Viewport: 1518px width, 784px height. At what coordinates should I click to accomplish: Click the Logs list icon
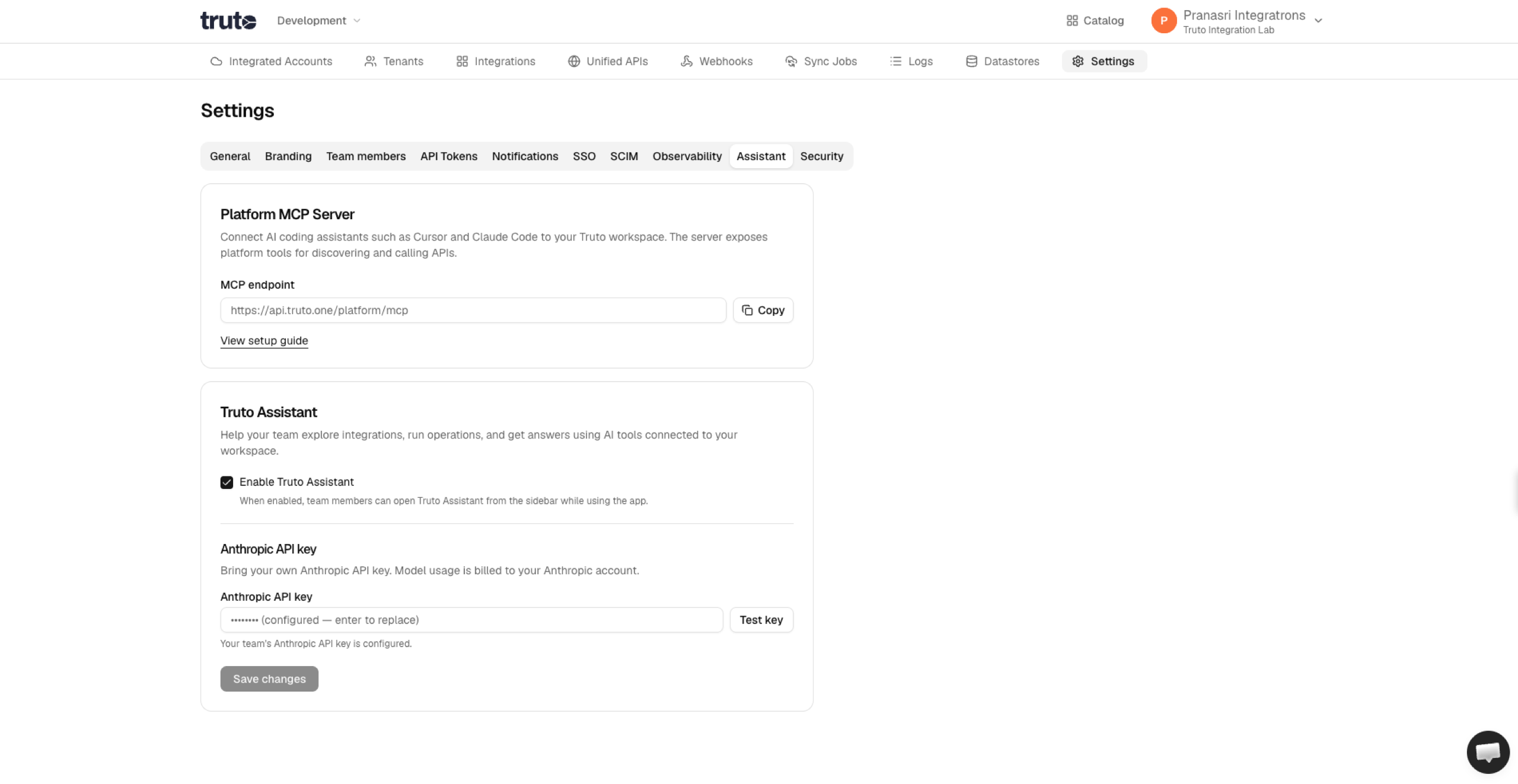(895, 62)
